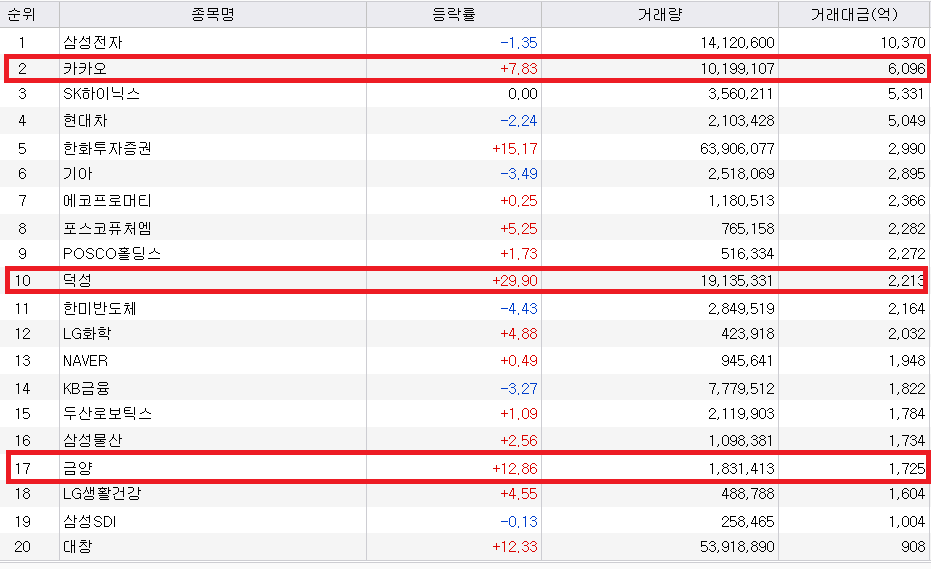Click SK하이닉스 change rate 0.00
931x569 pixels.
[522, 94]
